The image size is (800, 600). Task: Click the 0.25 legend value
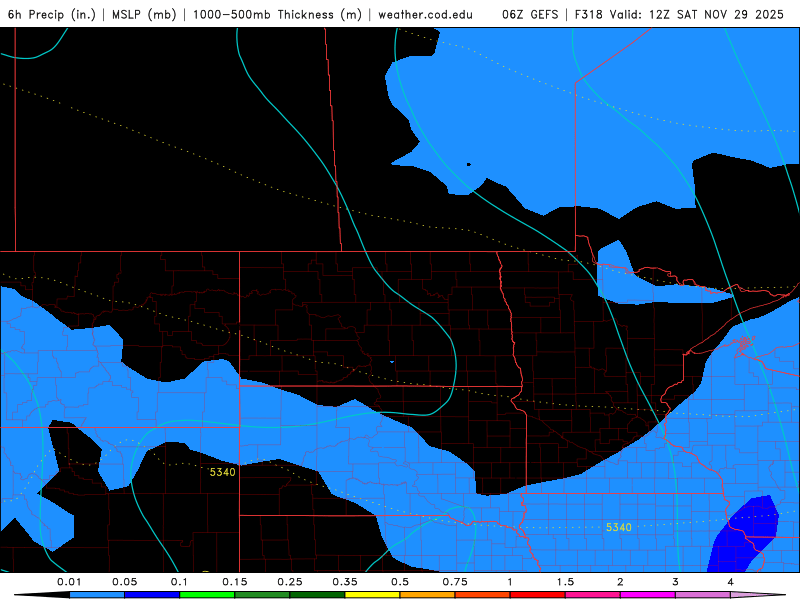pyautogui.click(x=290, y=582)
